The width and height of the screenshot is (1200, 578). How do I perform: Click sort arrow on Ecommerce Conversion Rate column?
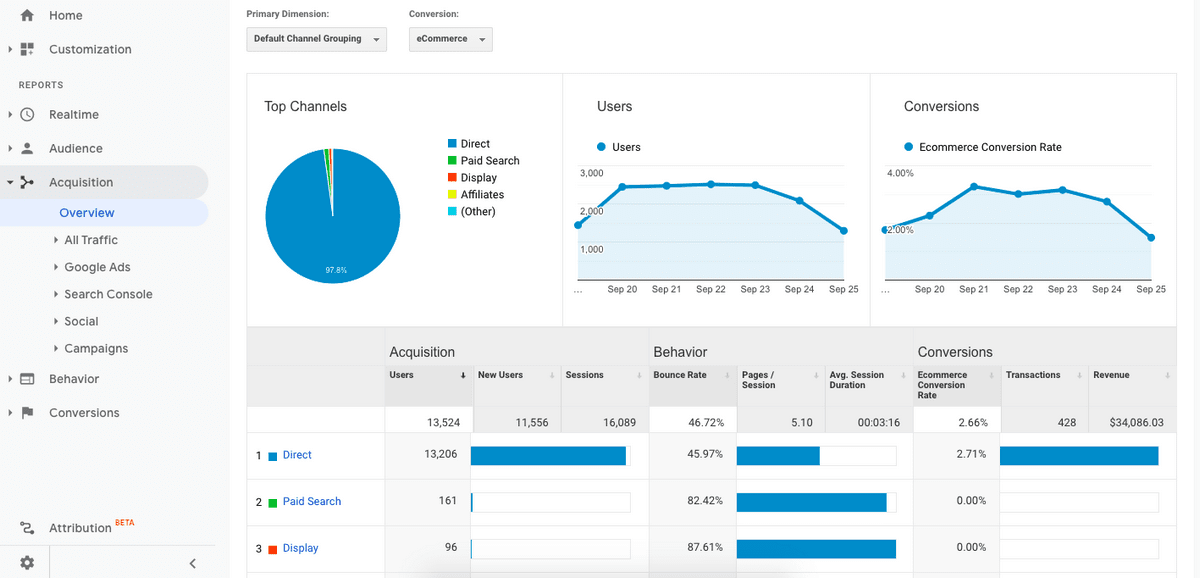pos(991,375)
